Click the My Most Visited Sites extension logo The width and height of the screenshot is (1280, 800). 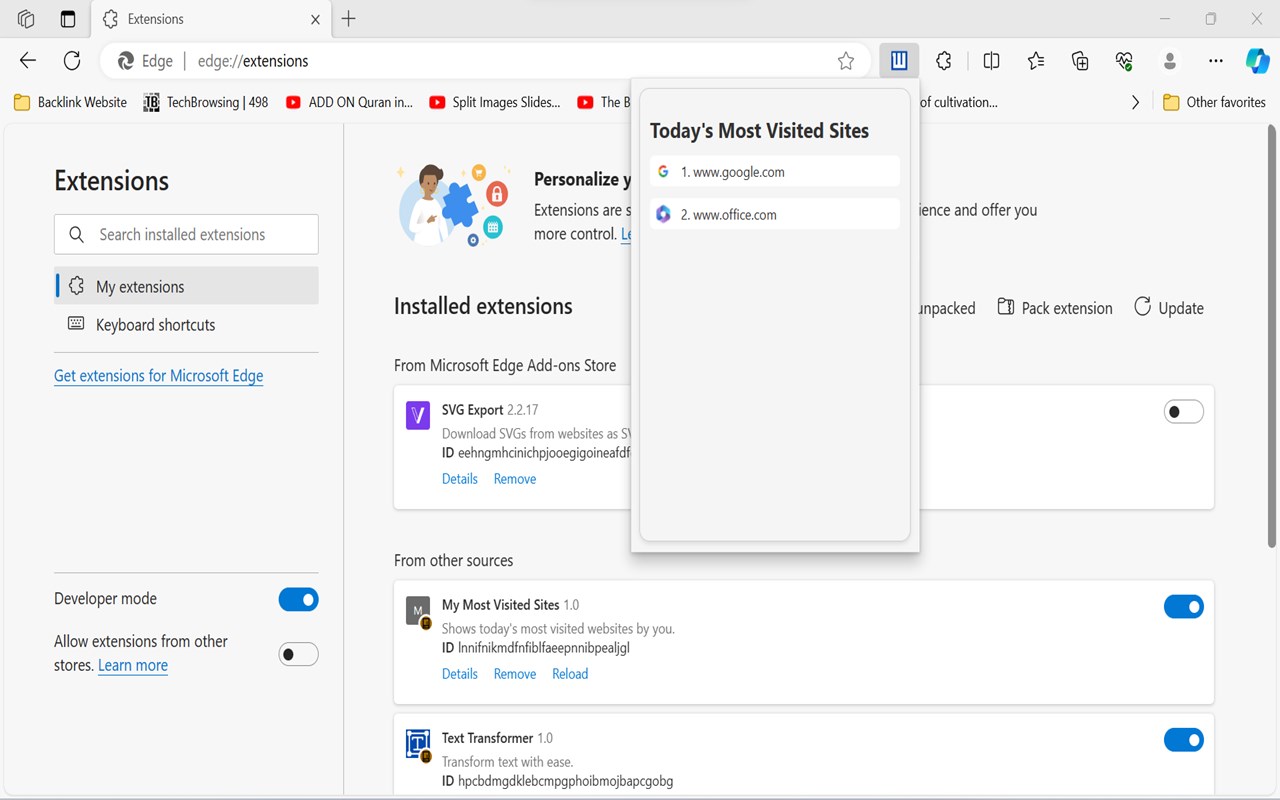coord(418,610)
